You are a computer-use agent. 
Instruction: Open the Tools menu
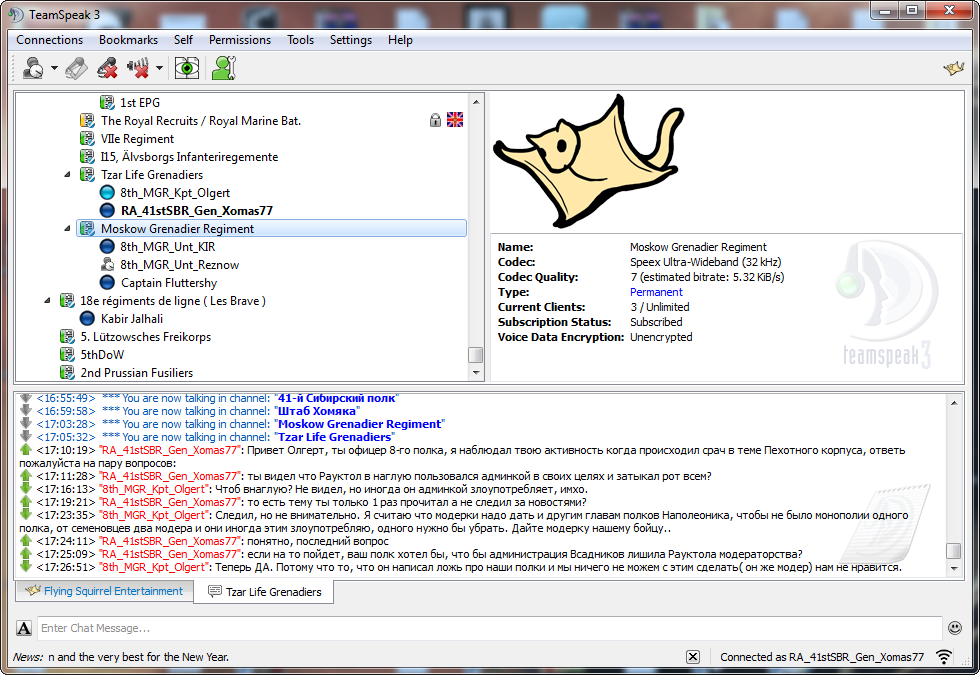[301, 40]
